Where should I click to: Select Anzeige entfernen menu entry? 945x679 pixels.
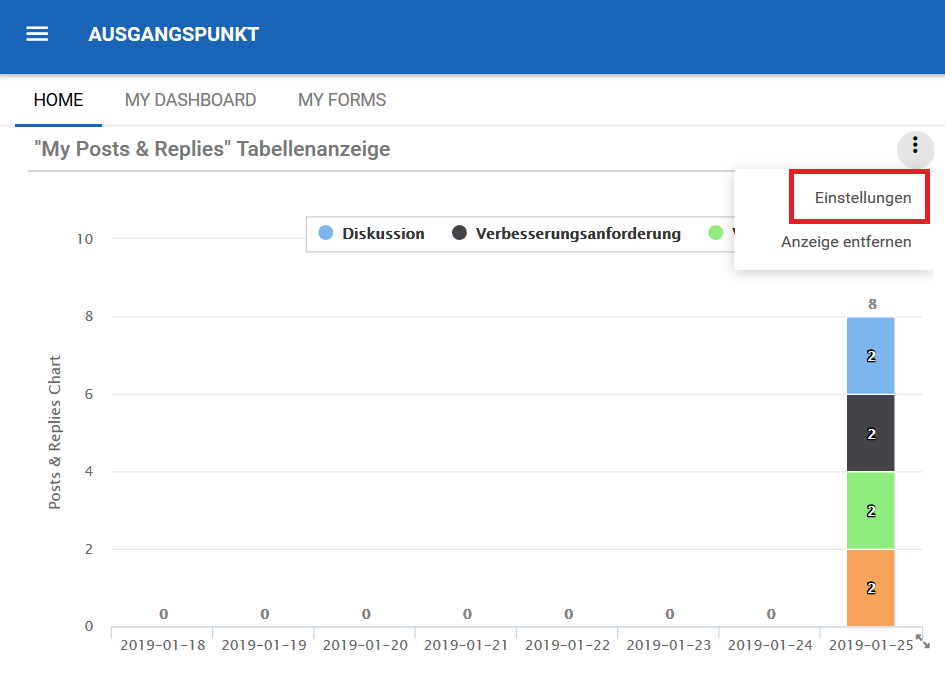(x=846, y=242)
